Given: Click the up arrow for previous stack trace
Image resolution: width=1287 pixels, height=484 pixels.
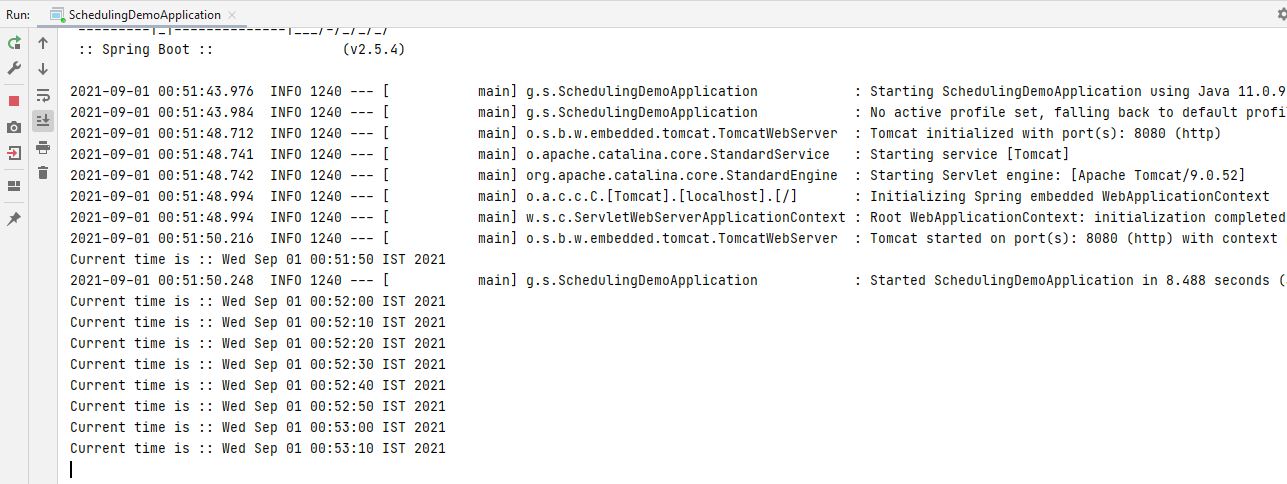Looking at the screenshot, I should (x=43, y=43).
